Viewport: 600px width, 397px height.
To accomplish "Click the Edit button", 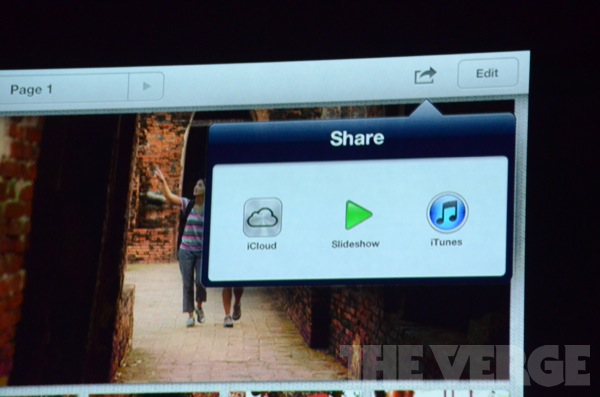I will pyautogui.click(x=488, y=73).
